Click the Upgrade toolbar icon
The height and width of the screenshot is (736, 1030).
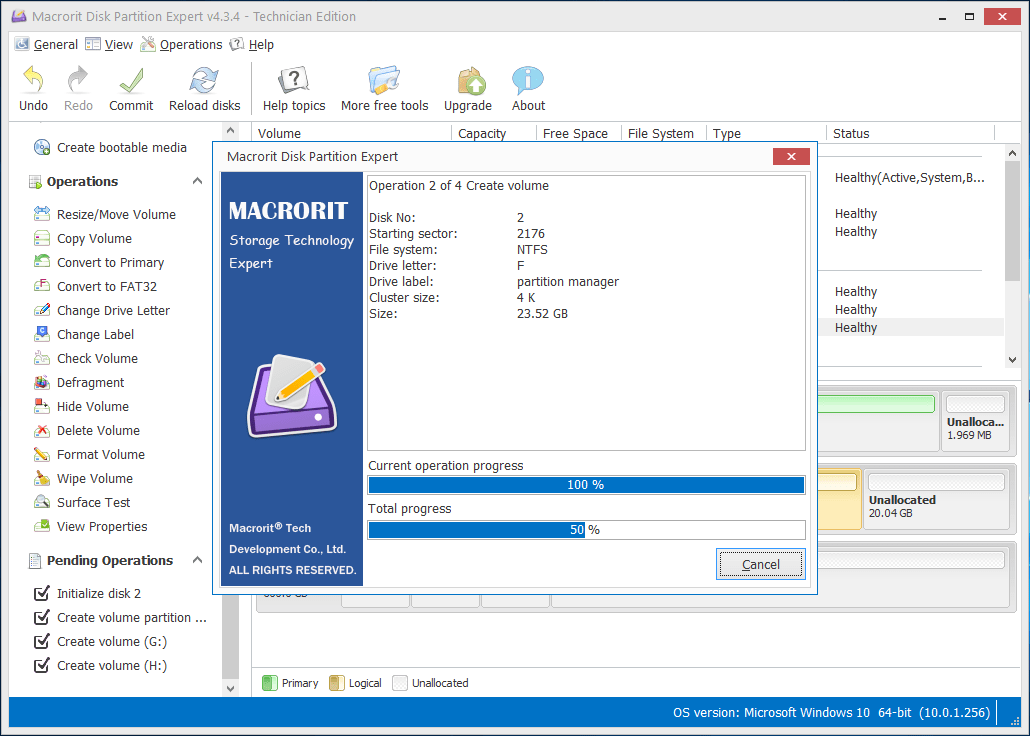[471, 80]
